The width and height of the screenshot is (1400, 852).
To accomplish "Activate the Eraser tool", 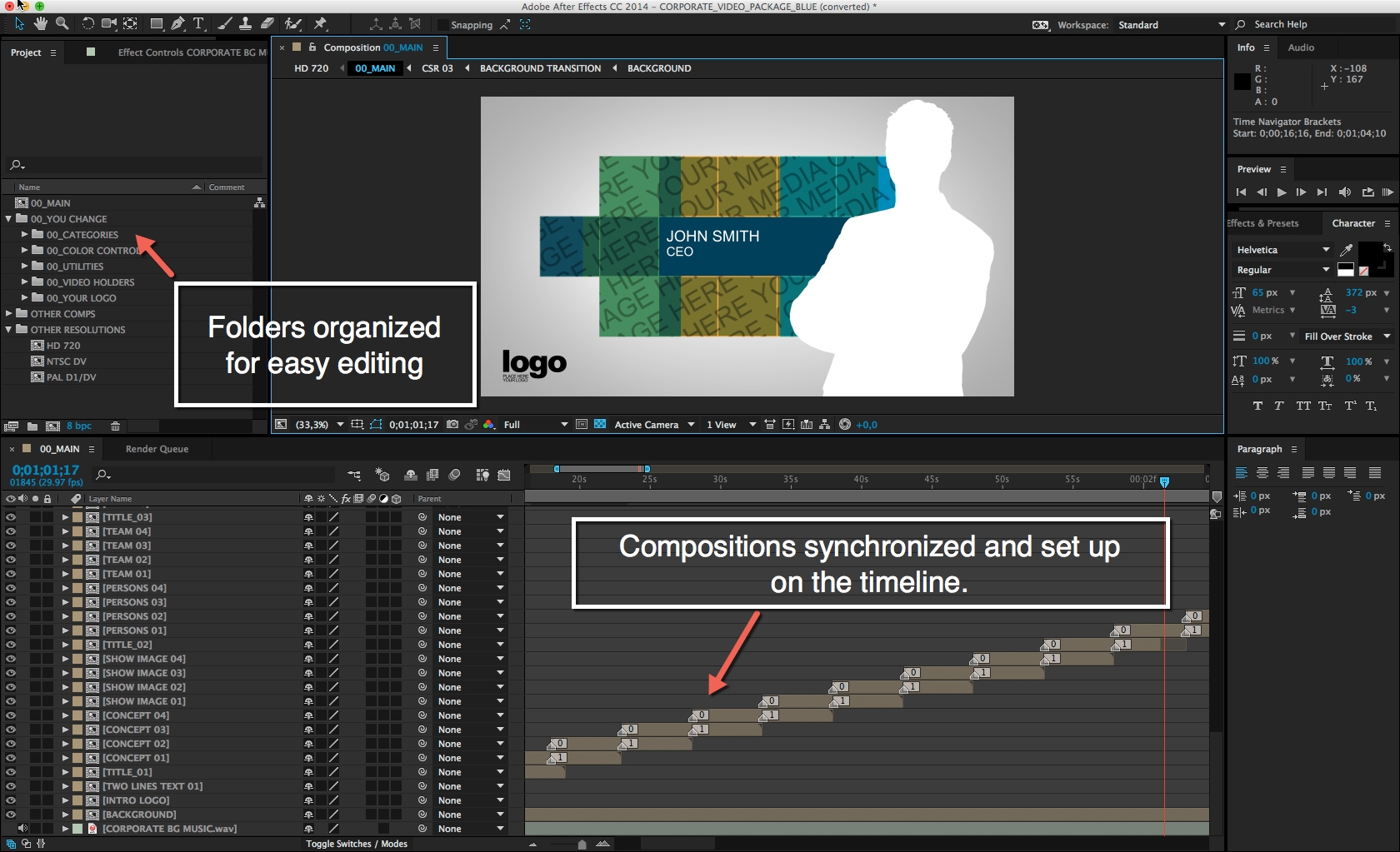I will point(267,24).
